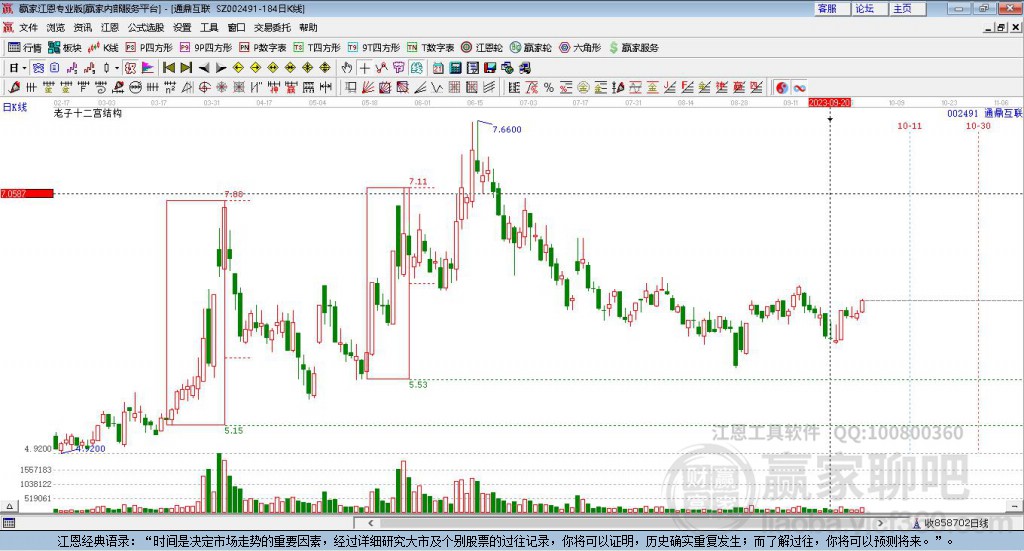1024x551 pixels.
Task: Click the 2023-09-20 date marker
Action: [x=829, y=102]
